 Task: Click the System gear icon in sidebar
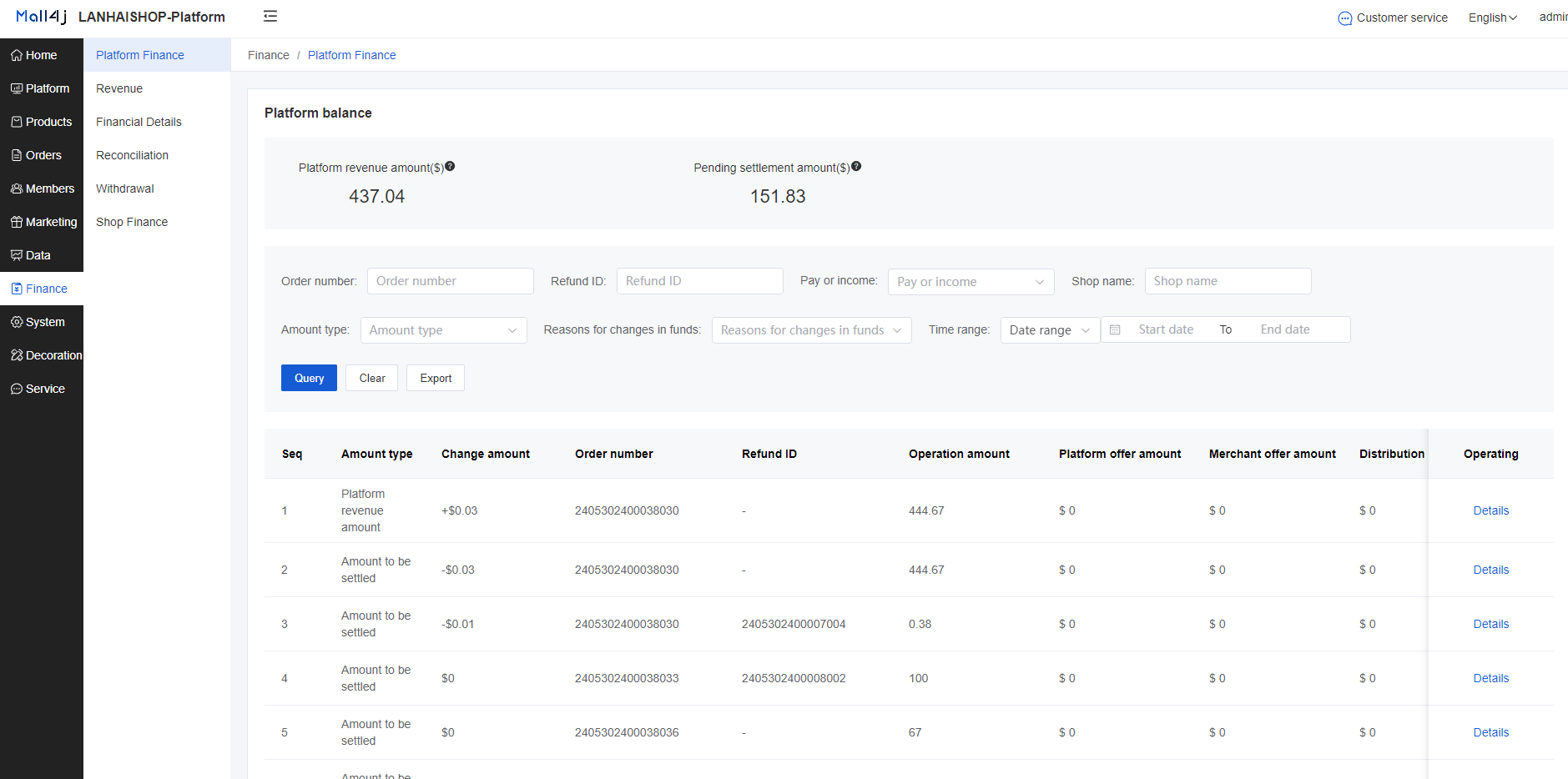tap(17, 322)
